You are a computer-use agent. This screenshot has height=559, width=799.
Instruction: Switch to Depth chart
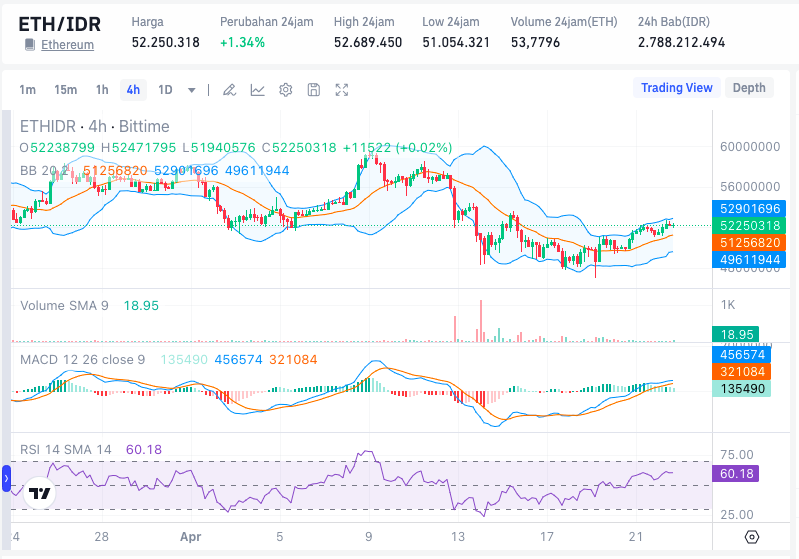point(749,88)
